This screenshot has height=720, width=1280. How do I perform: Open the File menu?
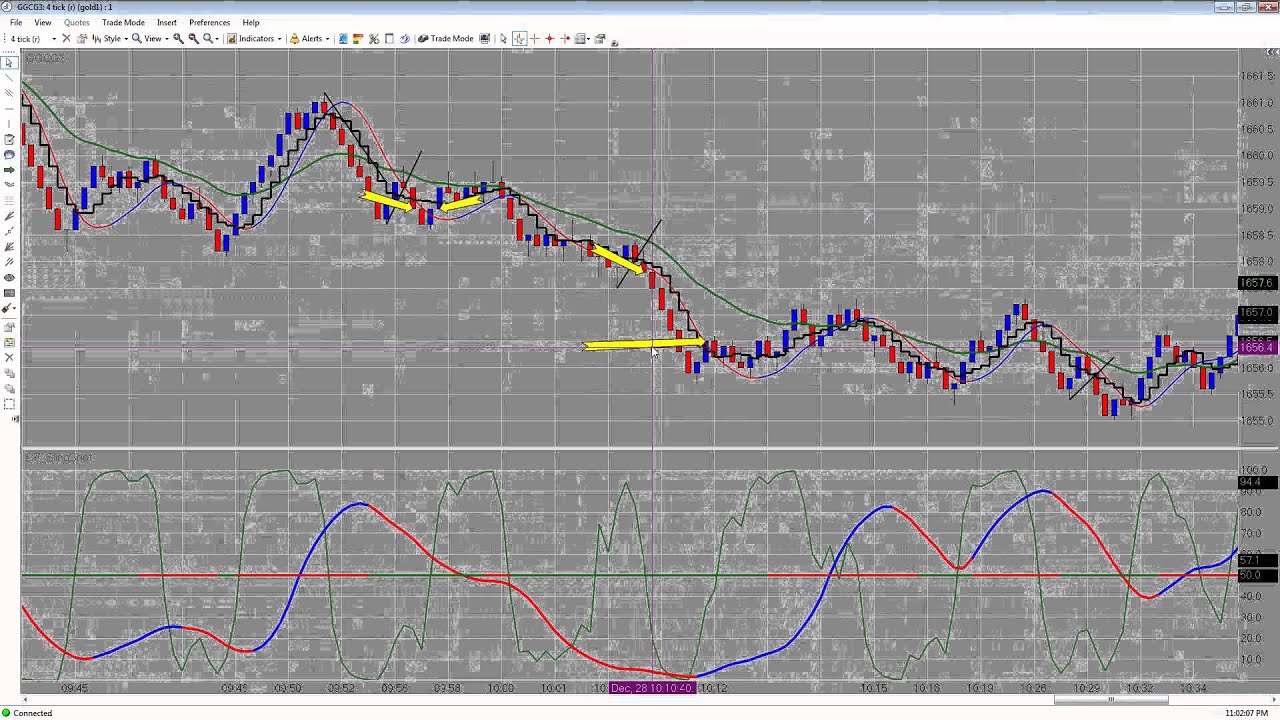coord(16,22)
